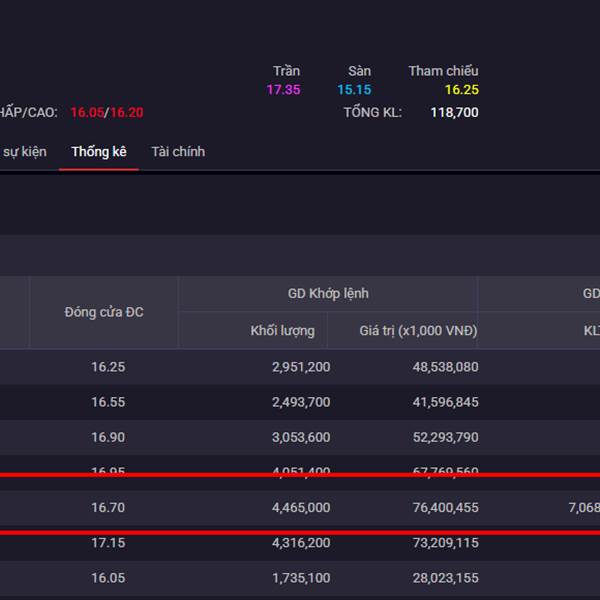Click the volume cell 4,465,000
600x600 pixels.
300,508
